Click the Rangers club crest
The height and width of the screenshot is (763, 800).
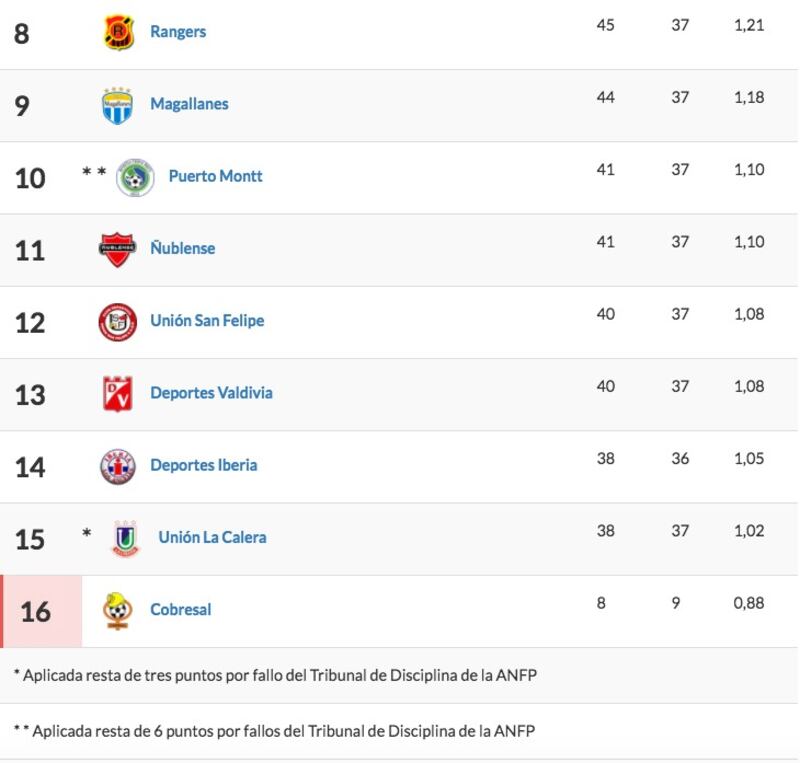point(118,33)
